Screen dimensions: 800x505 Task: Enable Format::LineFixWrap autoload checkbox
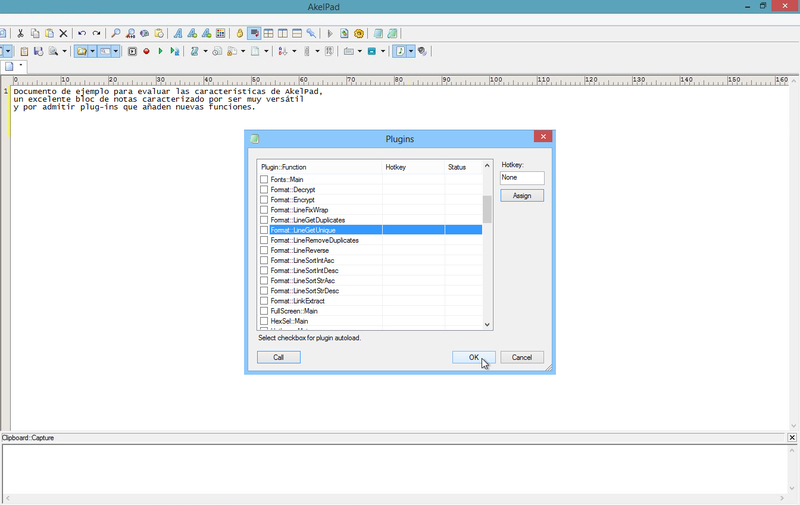(264, 210)
